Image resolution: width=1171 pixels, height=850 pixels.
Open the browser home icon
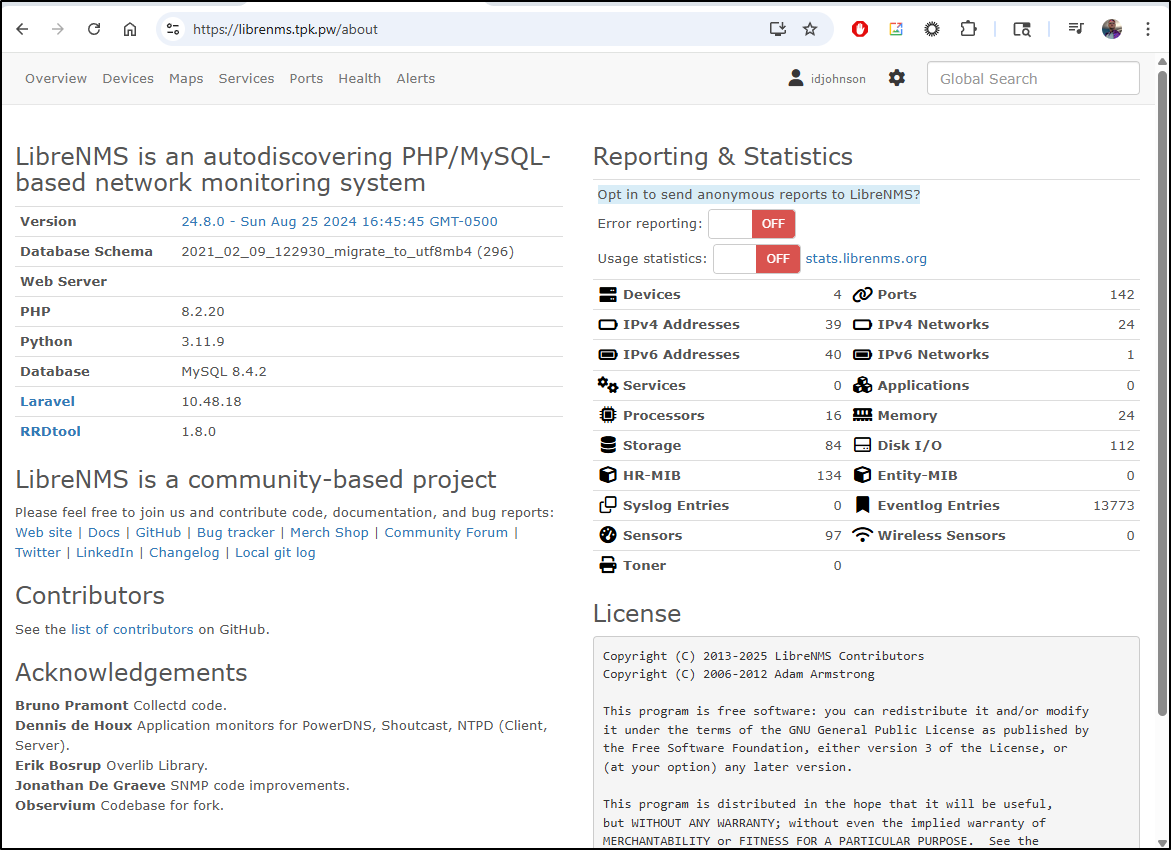click(130, 29)
